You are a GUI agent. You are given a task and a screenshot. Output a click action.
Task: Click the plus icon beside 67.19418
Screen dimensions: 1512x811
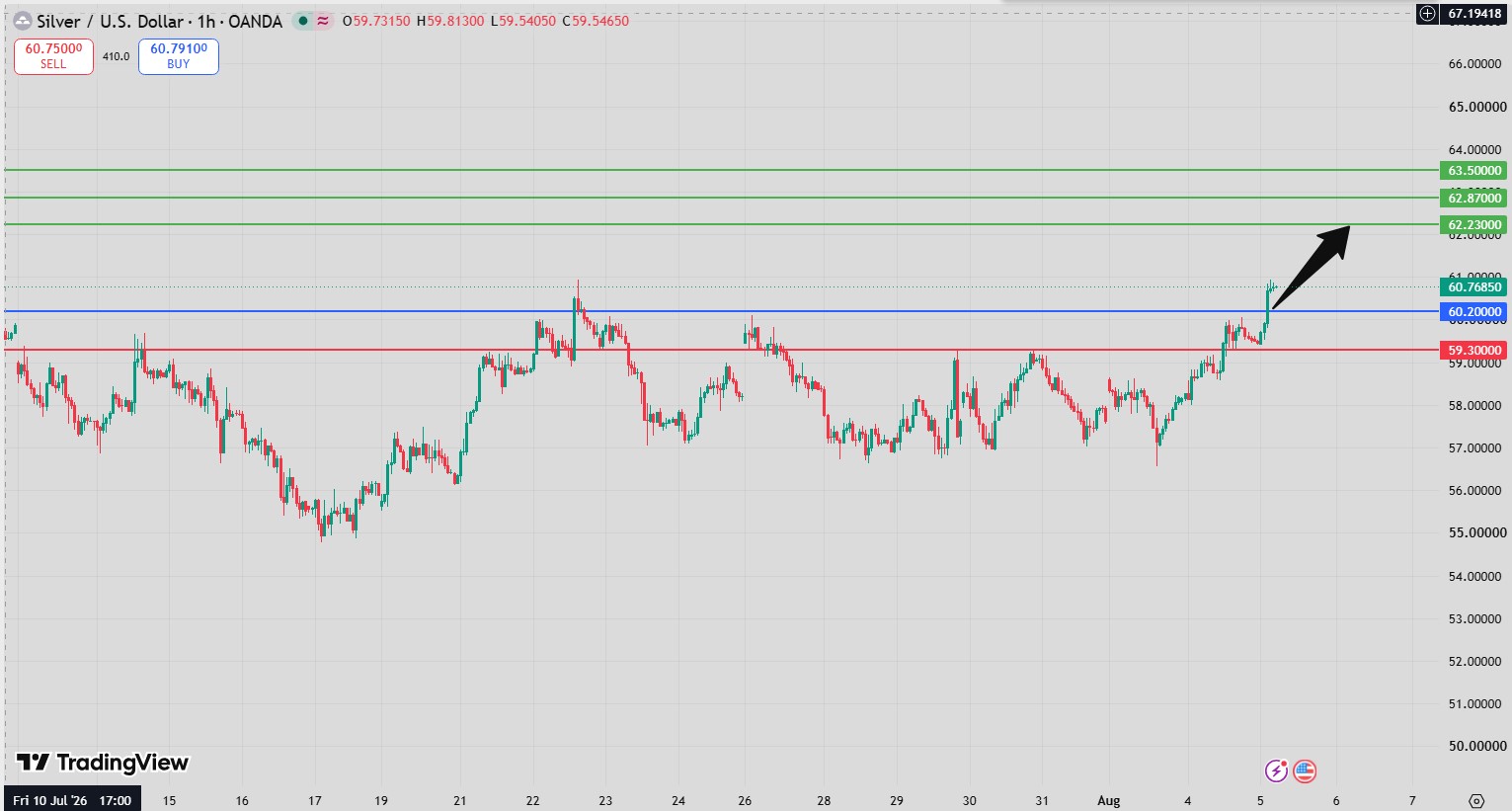pyautogui.click(x=1427, y=14)
